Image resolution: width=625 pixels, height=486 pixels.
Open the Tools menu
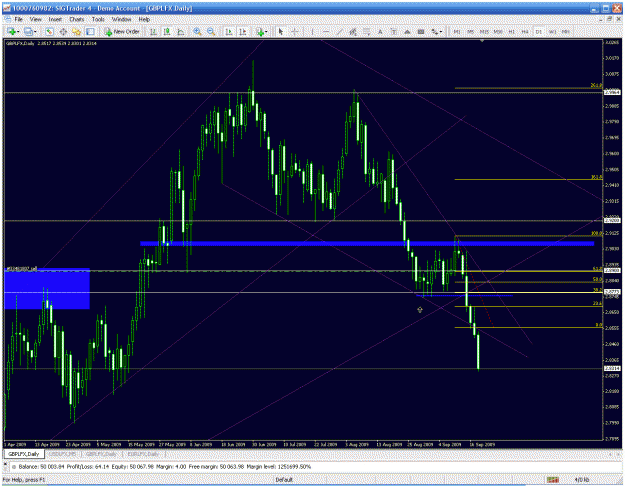click(98, 19)
